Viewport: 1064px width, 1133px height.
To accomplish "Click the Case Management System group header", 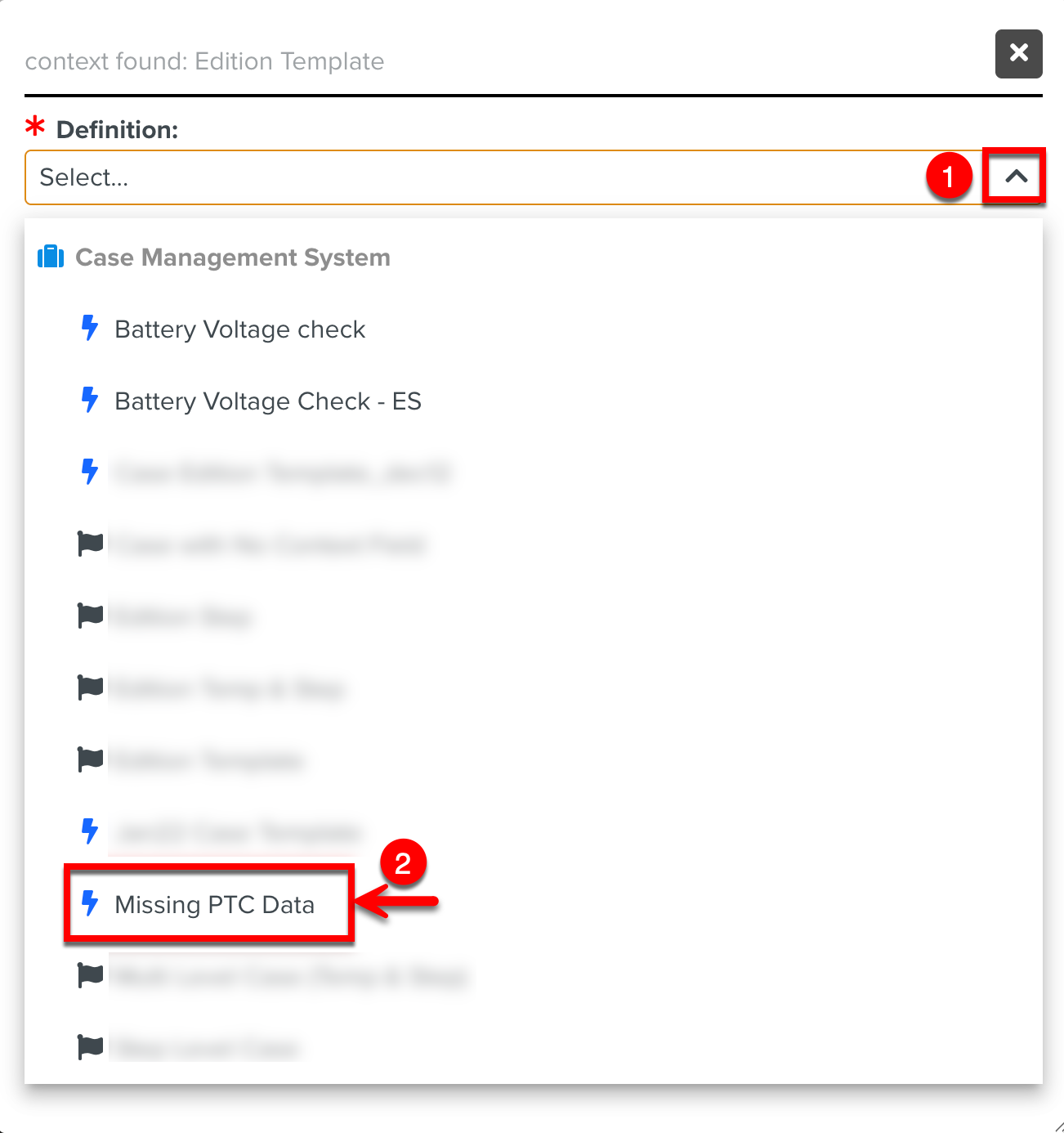I will (x=232, y=257).
